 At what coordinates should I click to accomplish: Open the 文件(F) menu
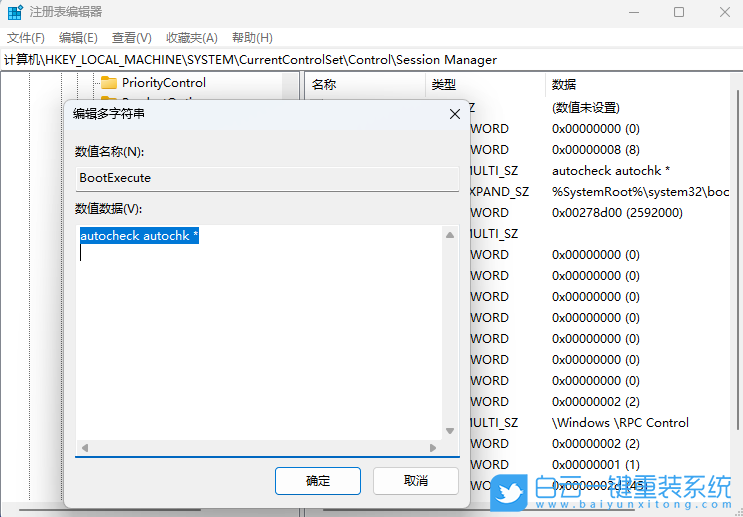click(26, 38)
